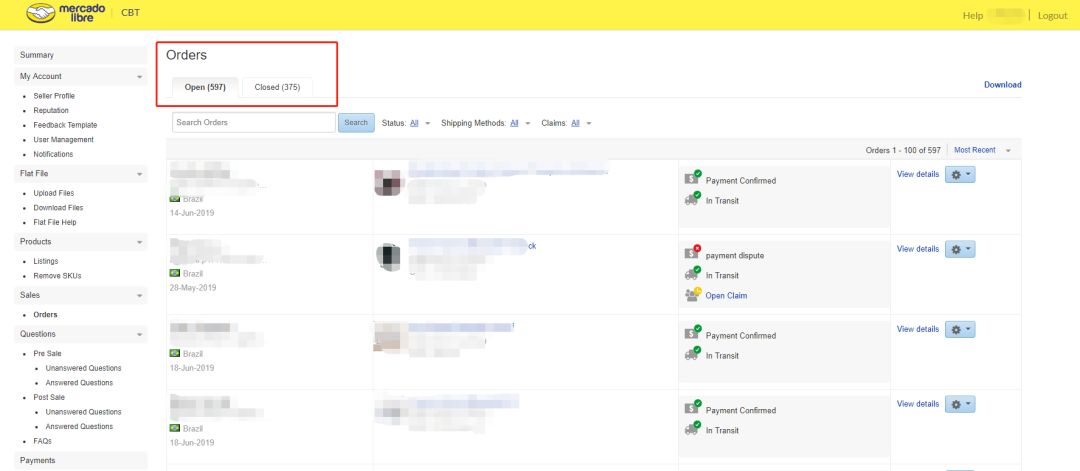This screenshot has width=1080, height=471.
Task: Open Feedback Template in sidebar
Action: tap(65, 125)
